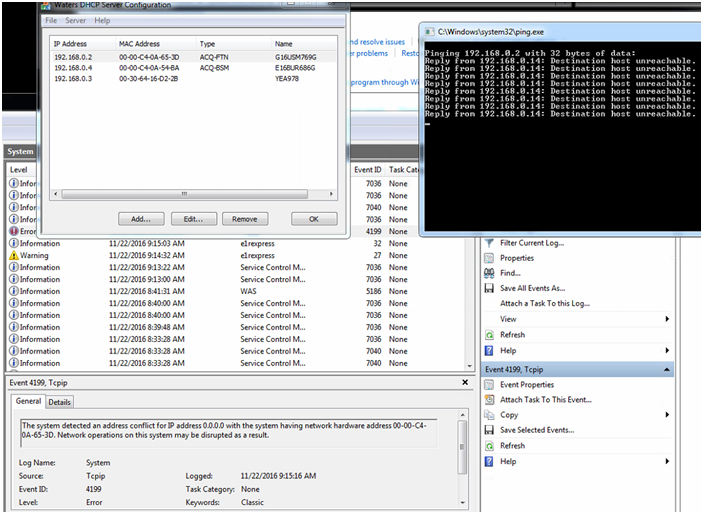The height and width of the screenshot is (514, 703).
Task: Click down arrow of event list scrollbar
Action: coord(469,366)
